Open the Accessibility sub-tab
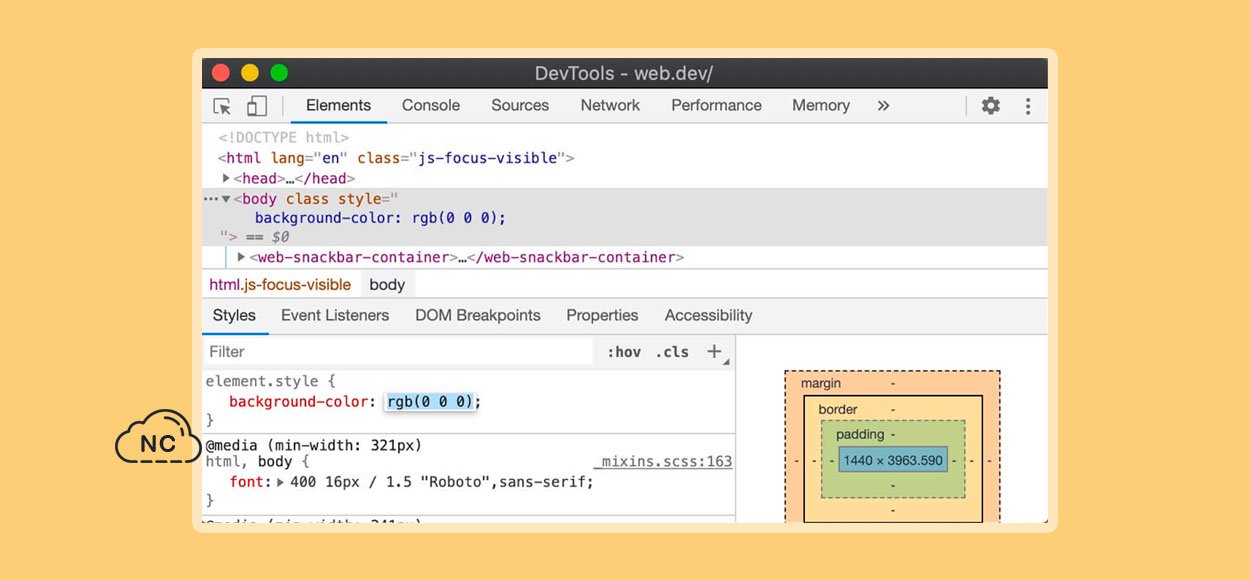Screen dimensions: 1250x580 click(x=708, y=316)
